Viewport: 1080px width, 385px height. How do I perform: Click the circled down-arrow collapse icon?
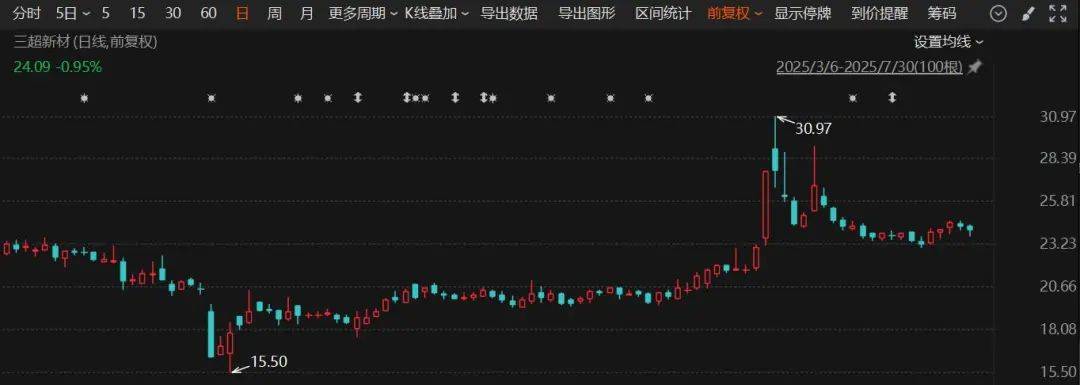tap(997, 13)
